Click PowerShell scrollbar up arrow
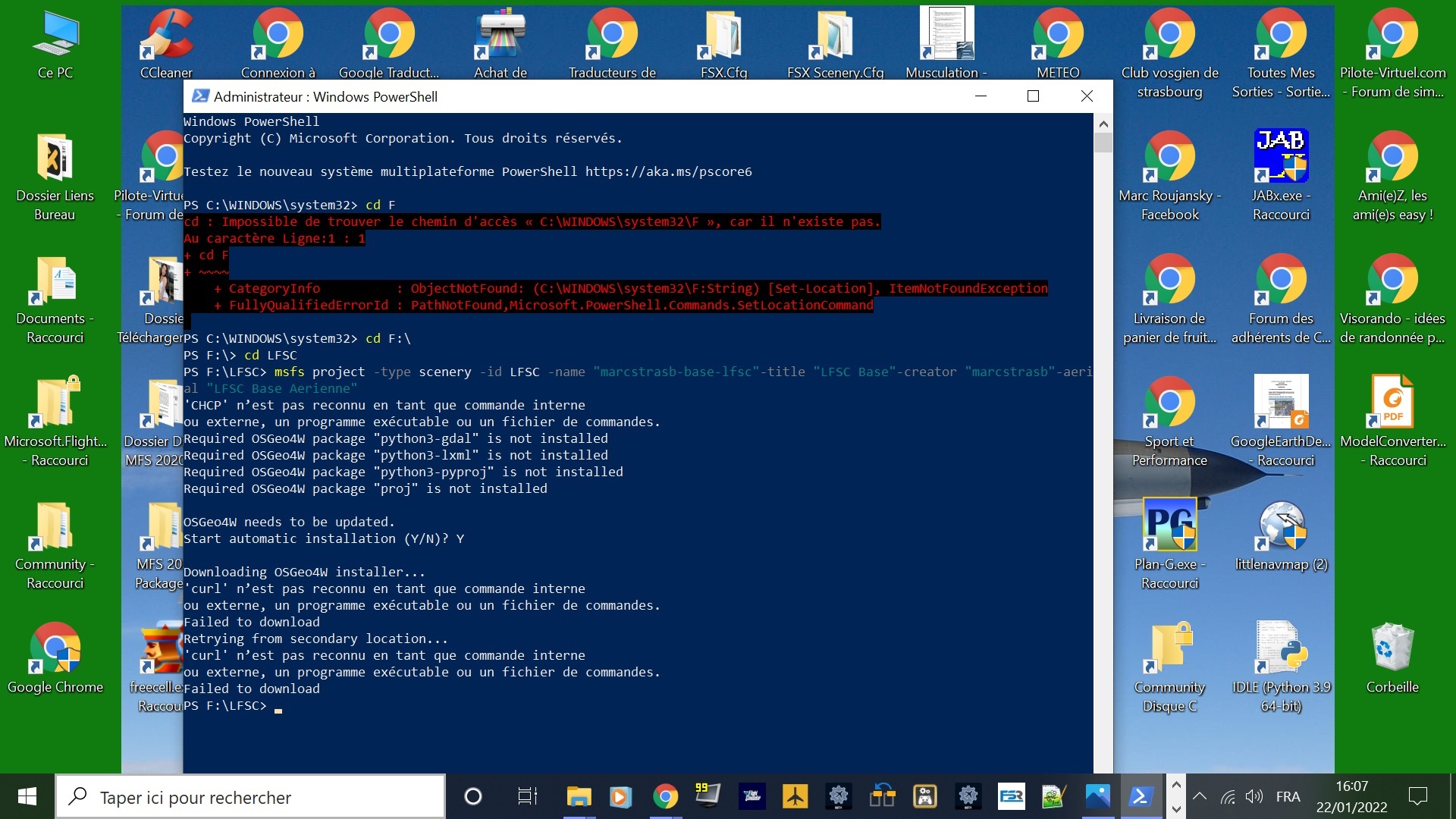This screenshot has height=819, width=1456. (1103, 124)
